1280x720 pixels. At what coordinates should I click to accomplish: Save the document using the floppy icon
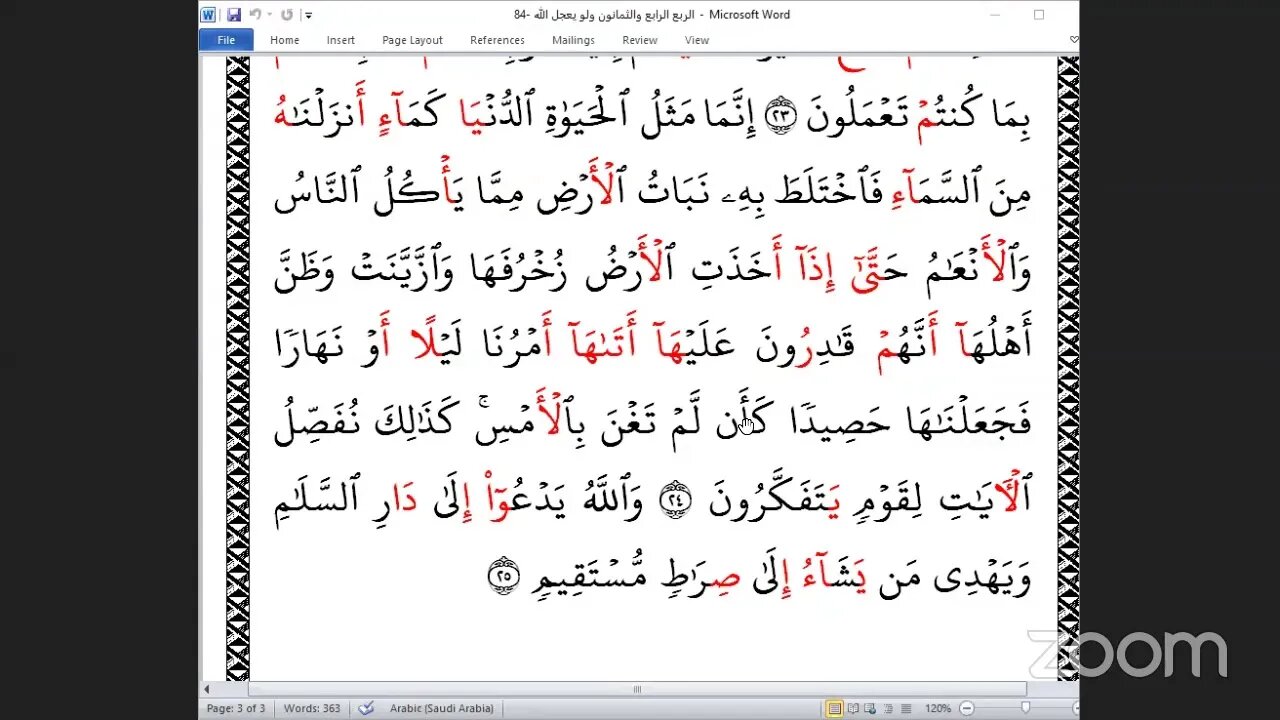pyautogui.click(x=234, y=15)
